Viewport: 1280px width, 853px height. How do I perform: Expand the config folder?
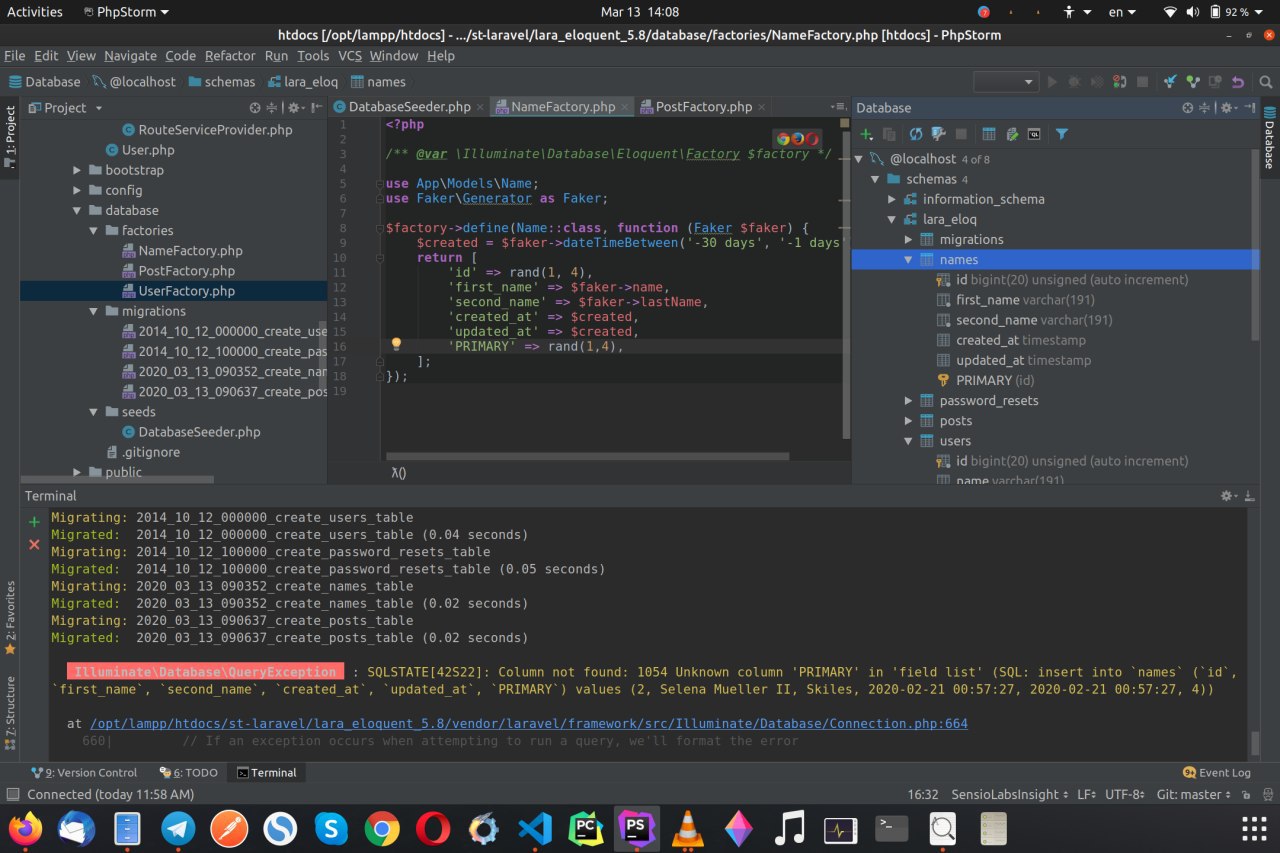click(x=78, y=190)
